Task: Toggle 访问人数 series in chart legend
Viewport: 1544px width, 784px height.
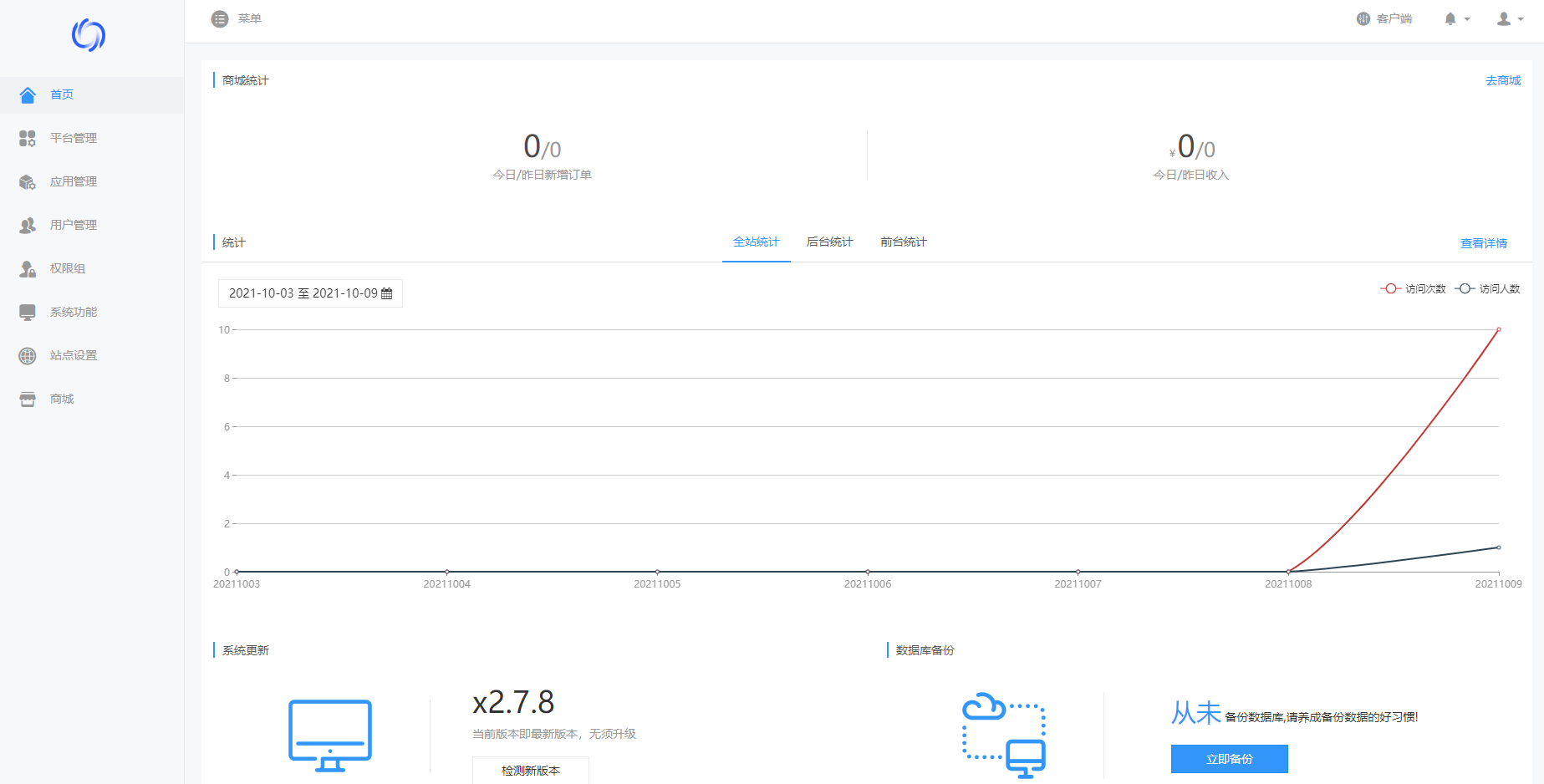Action: 1487,289
